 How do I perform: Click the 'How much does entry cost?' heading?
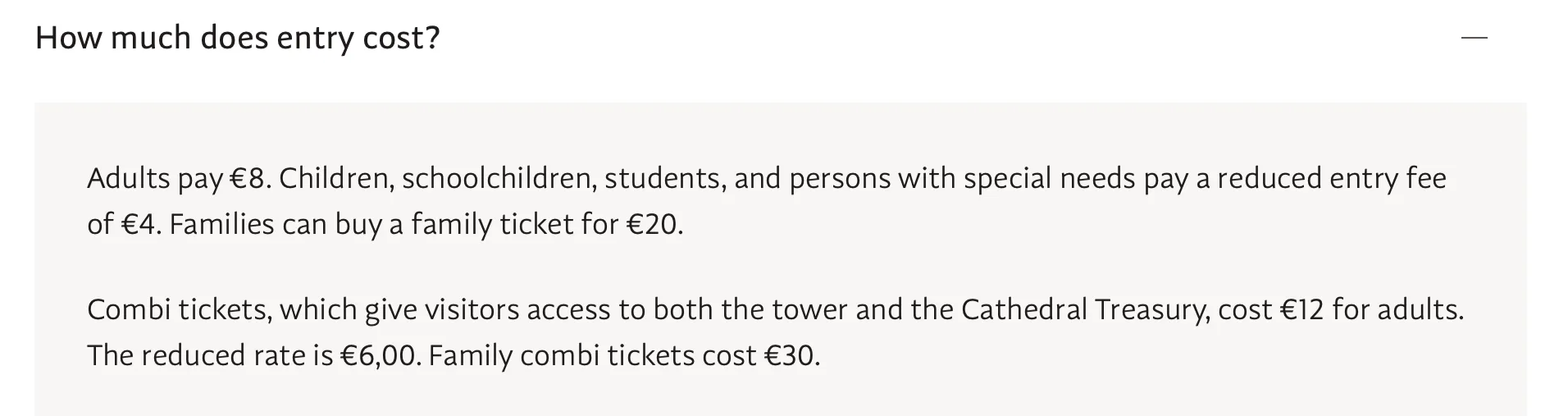tap(238, 39)
